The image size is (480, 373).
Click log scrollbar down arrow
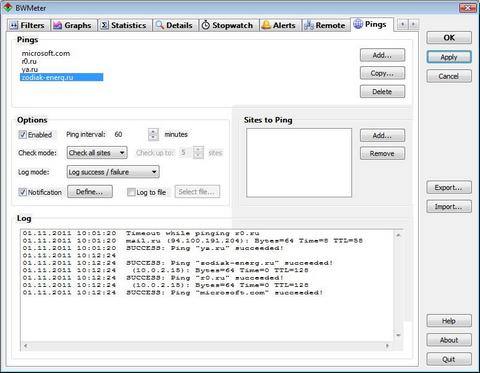pos(398,335)
